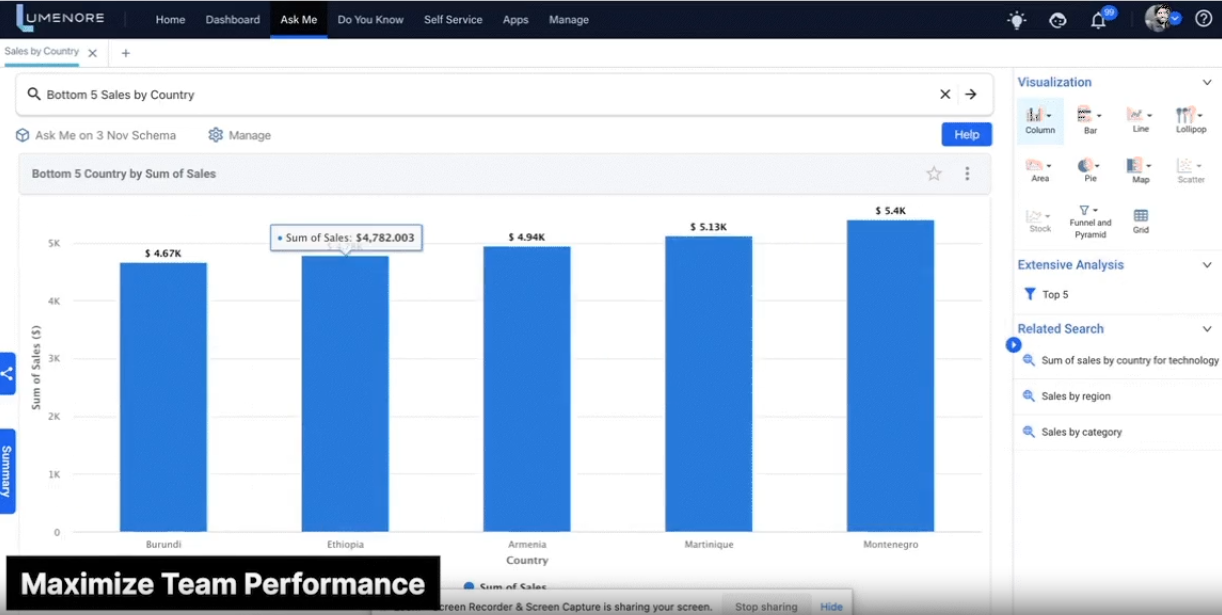Image resolution: width=1222 pixels, height=615 pixels.
Task: Open the Do You Know menu item
Action: click(370, 19)
